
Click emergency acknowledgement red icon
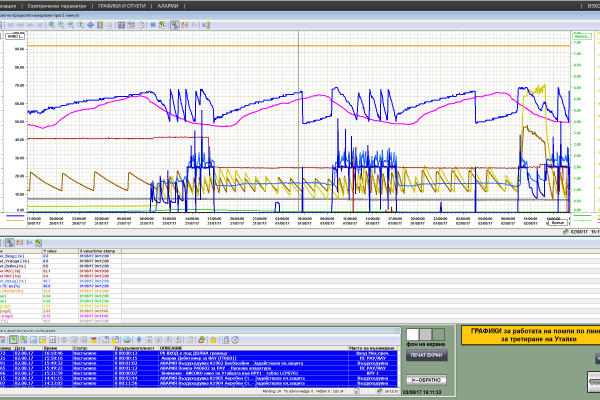click(93, 340)
